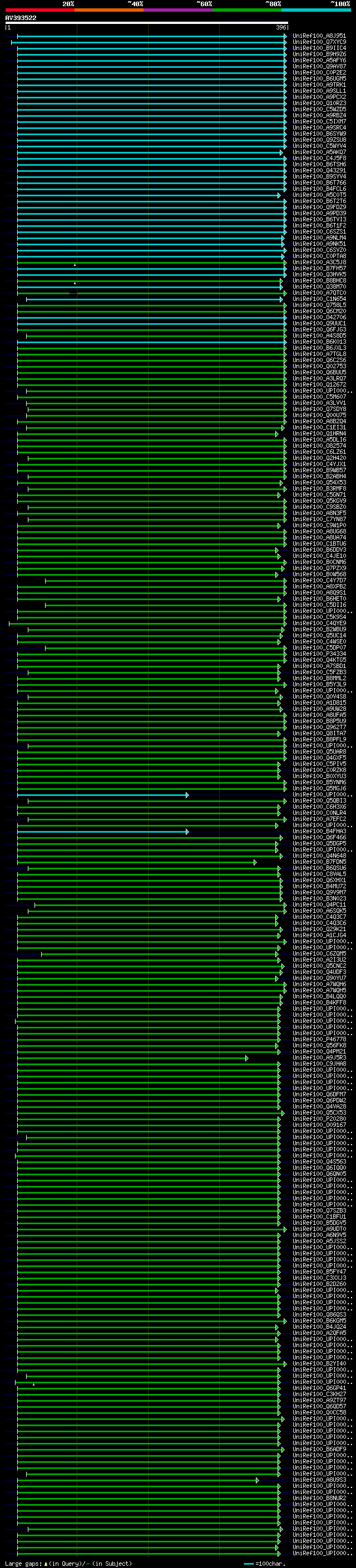The height and width of the screenshot is (1568, 356).
Task: Select the cyan bar for UniRef100_O42706
Action: click(x=151, y=317)
